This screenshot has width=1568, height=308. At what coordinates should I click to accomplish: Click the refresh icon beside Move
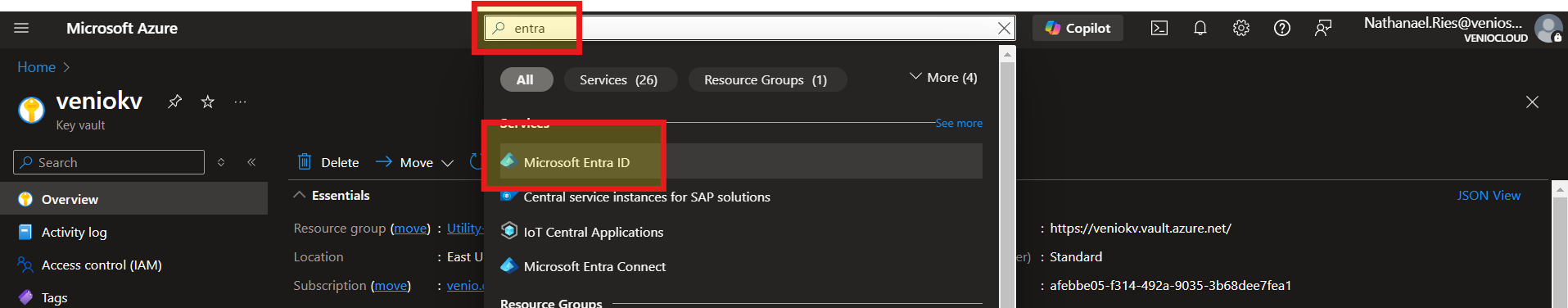[x=477, y=161]
